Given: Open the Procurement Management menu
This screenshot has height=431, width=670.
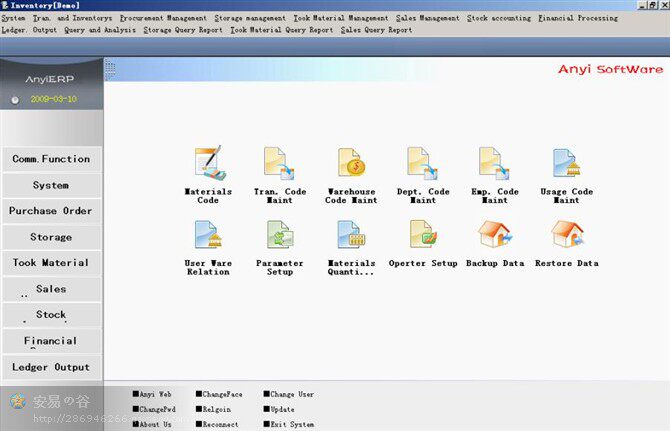Looking at the screenshot, I should (163, 18).
